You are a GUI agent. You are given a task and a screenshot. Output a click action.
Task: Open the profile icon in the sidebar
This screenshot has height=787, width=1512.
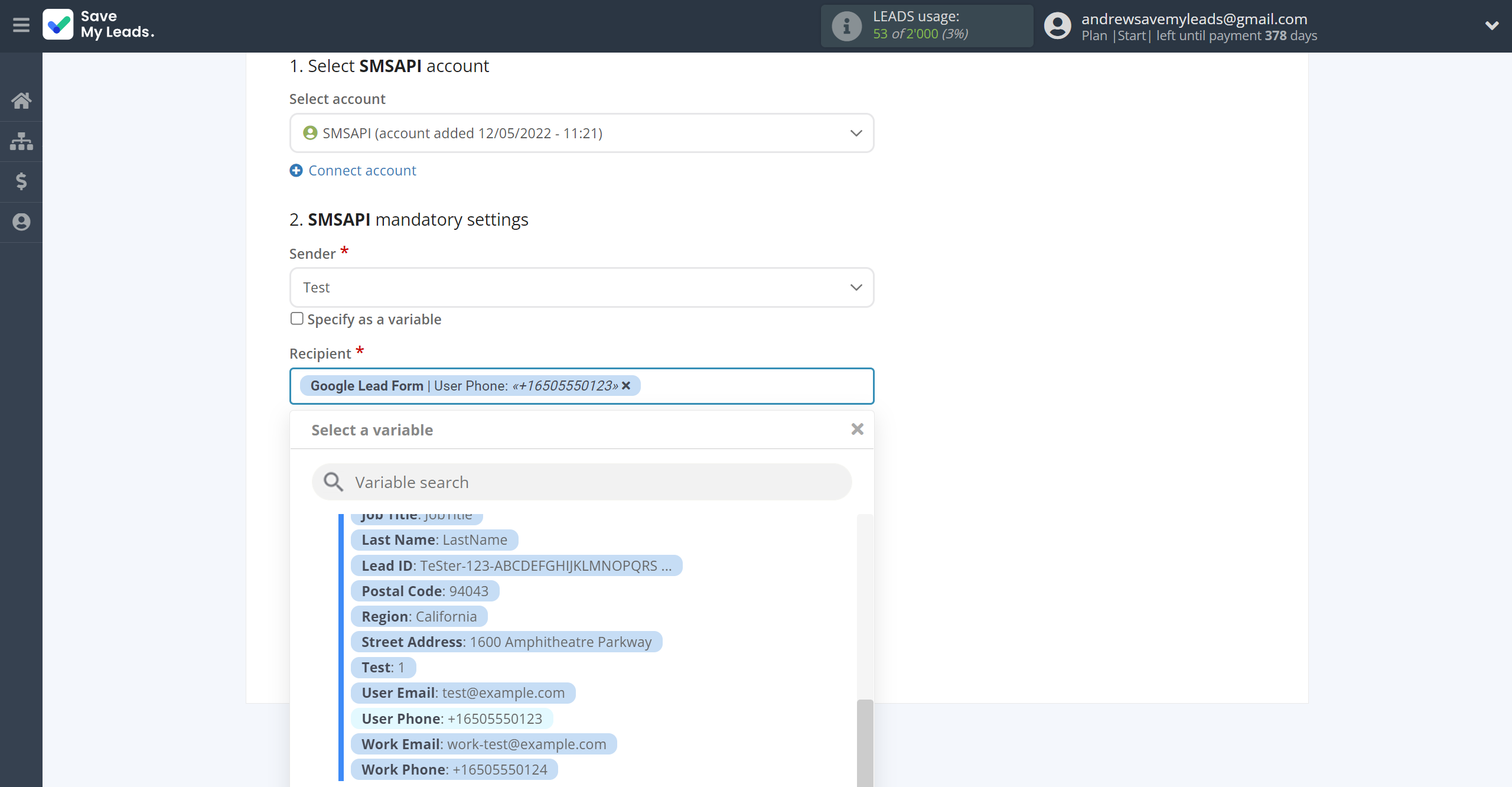point(21,222)
